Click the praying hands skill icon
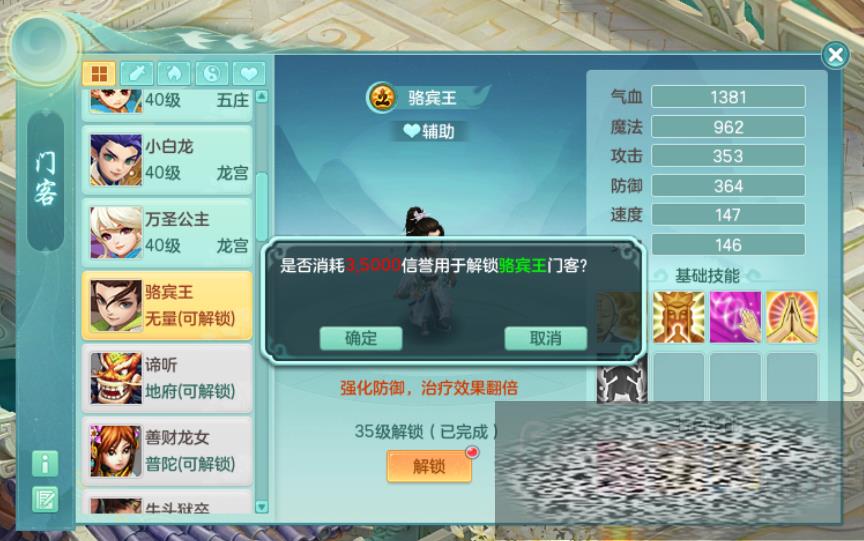 pos(792,317)
